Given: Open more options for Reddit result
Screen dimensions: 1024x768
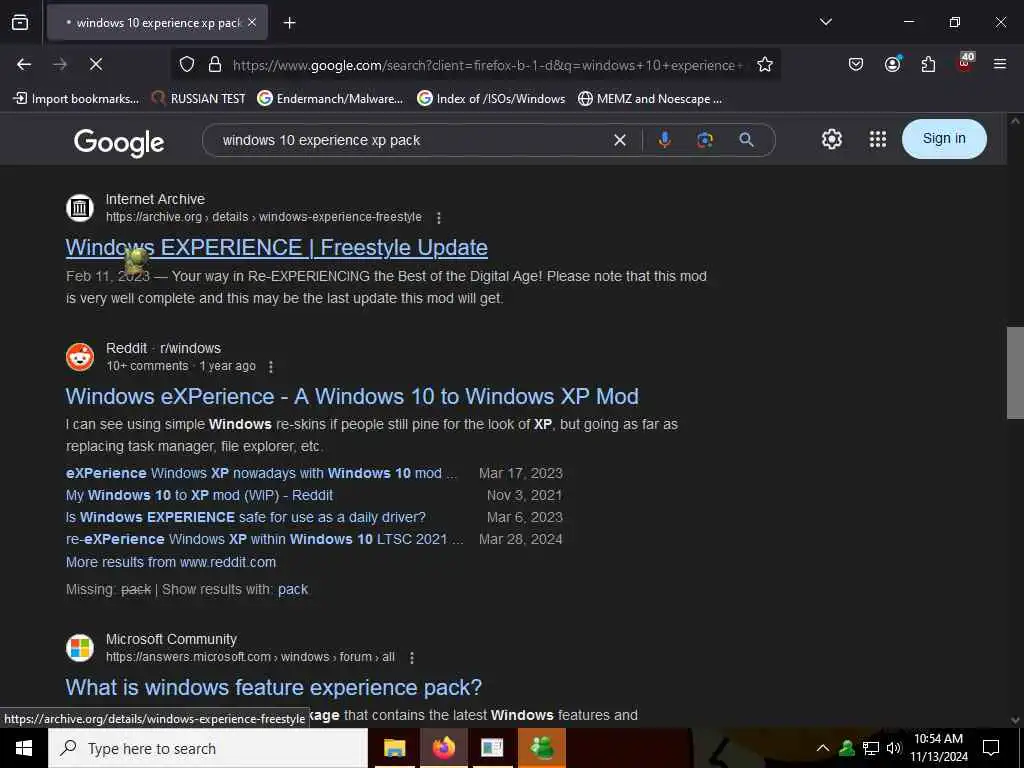Looking at the screenshot, I should 271,367.
